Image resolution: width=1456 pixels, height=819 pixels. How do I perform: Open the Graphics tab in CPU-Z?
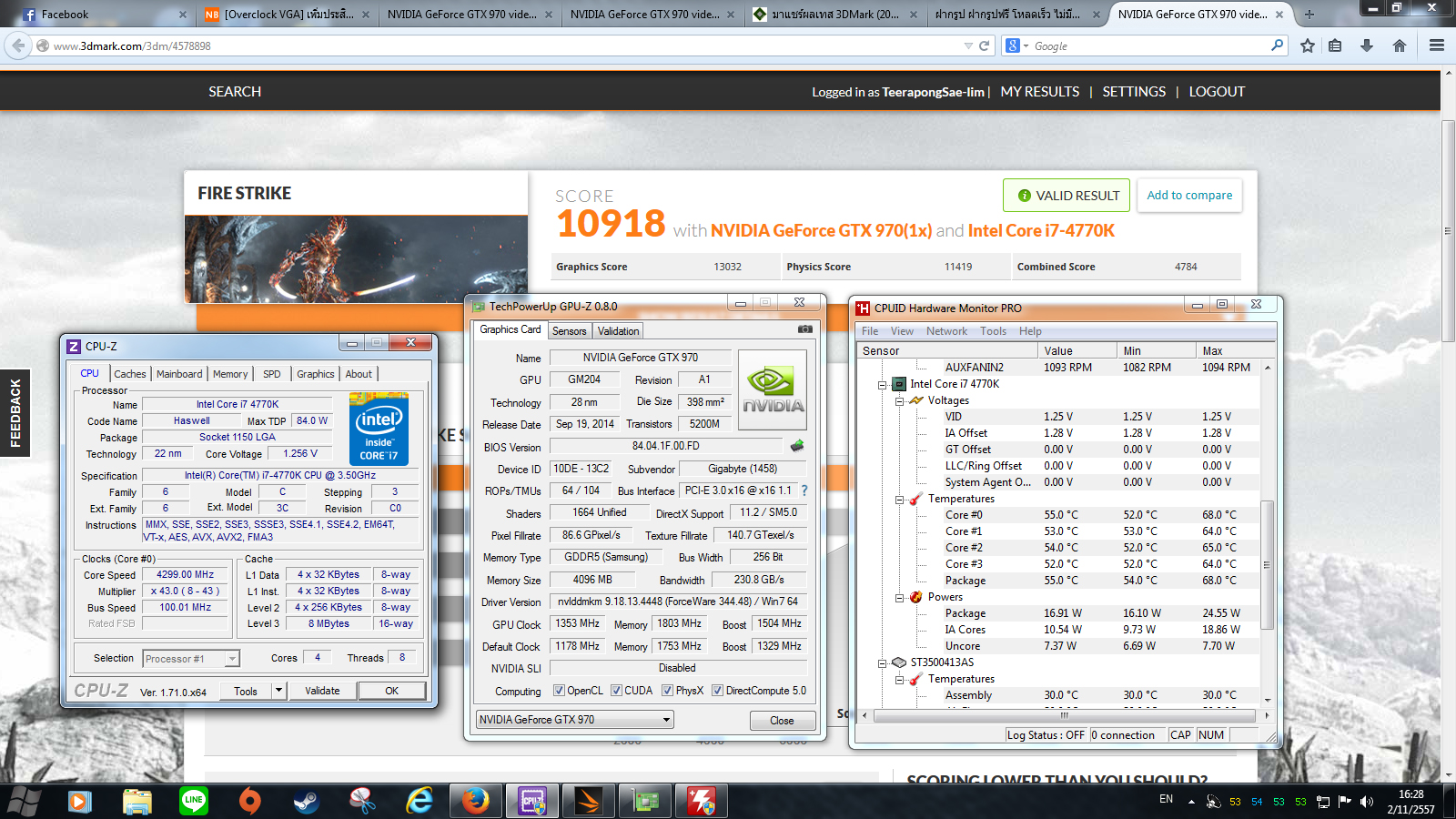point(316,374)
